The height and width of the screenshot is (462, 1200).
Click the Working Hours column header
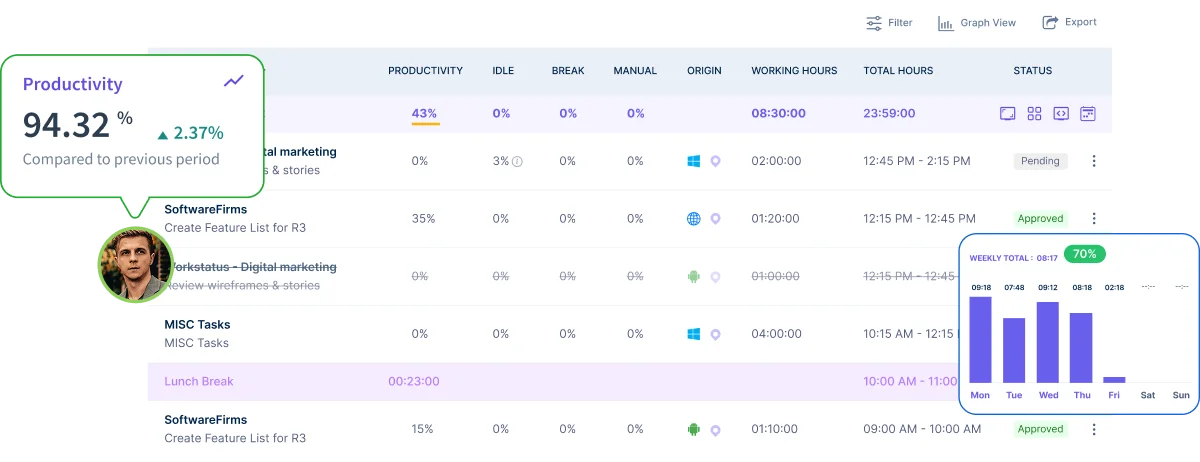794,71
